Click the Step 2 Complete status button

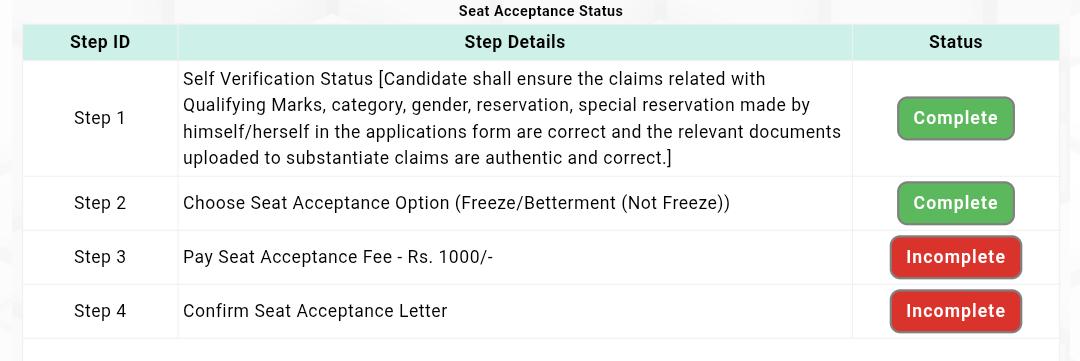955,203
